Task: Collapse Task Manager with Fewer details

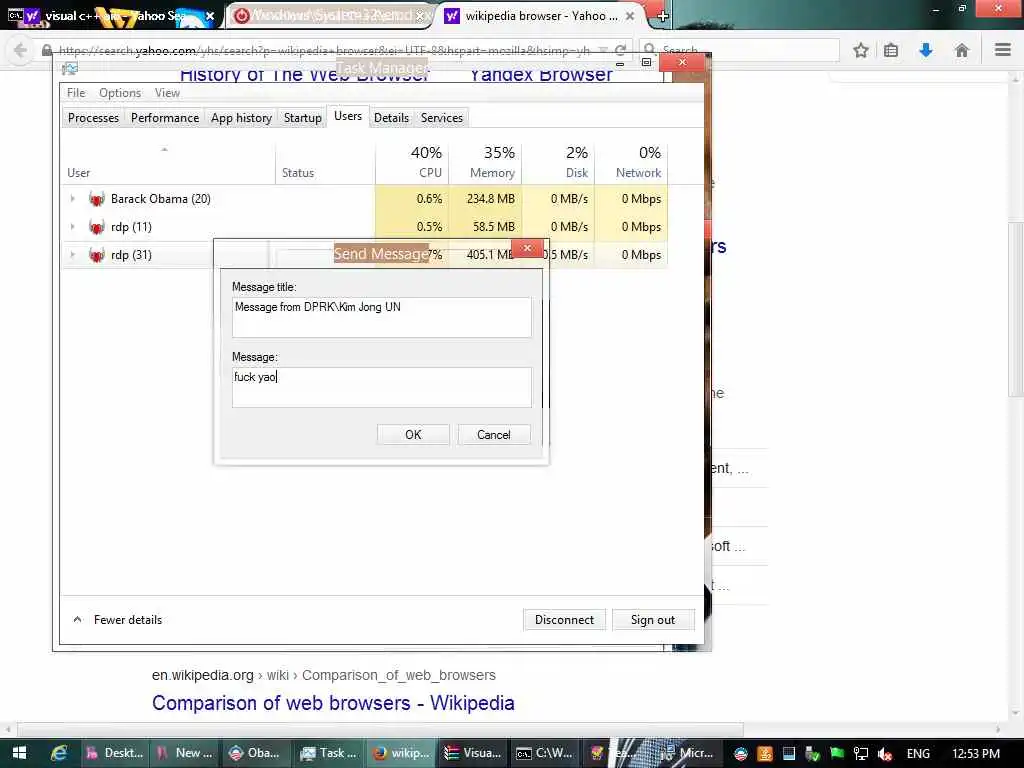Action: click(118, 620)
